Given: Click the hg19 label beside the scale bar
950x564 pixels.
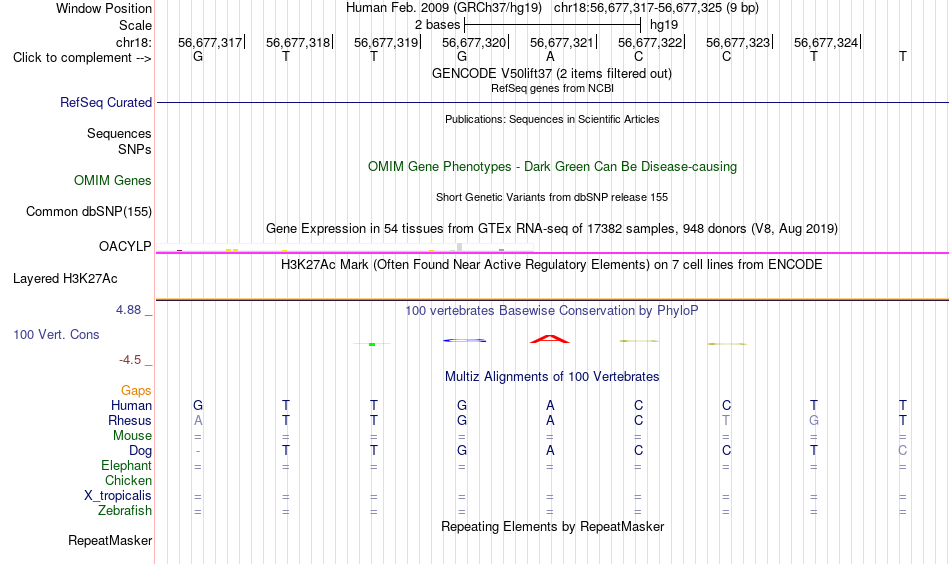Looking at the screenshot, I should (664, 25).
